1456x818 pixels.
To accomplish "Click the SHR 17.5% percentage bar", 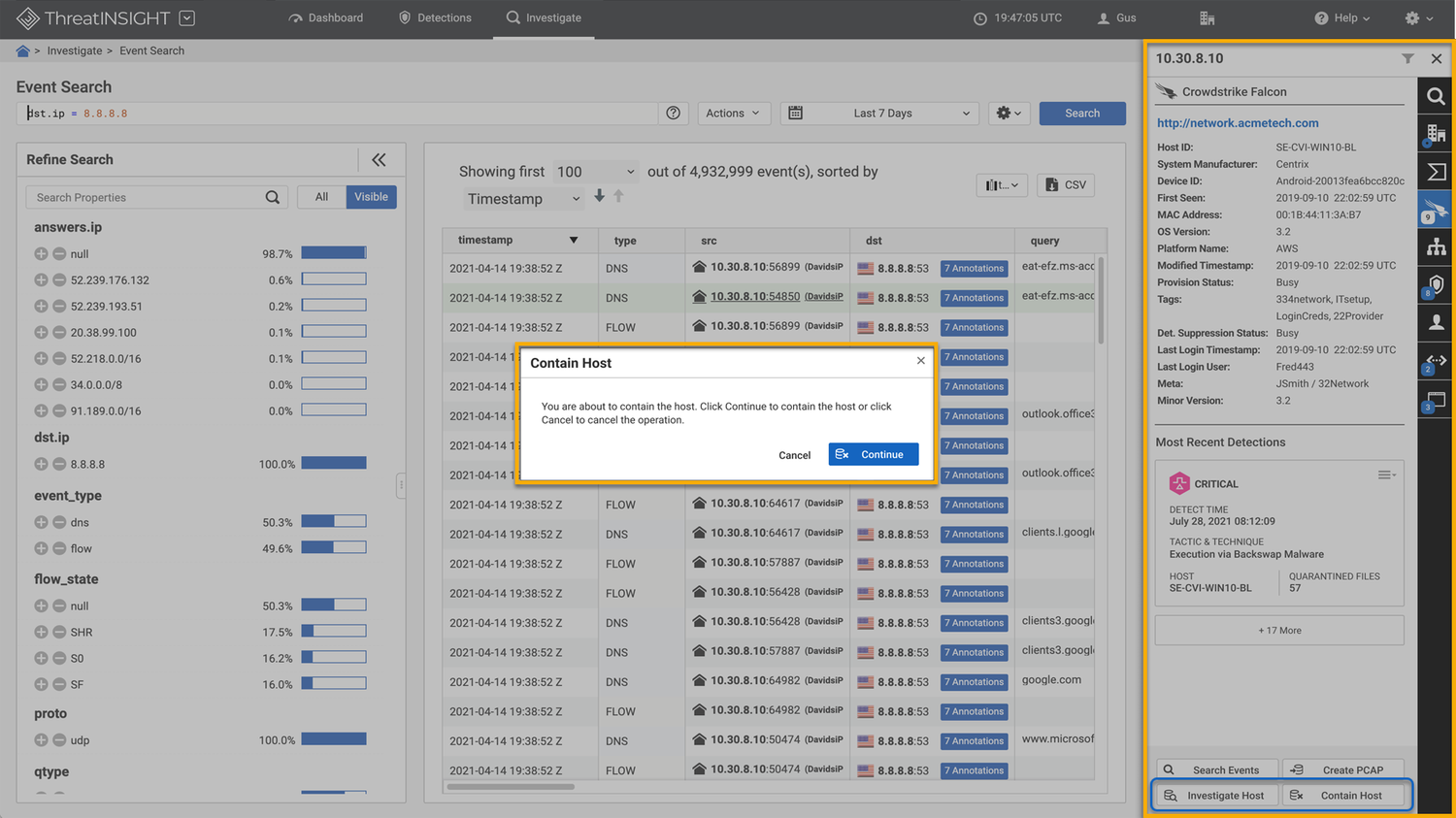I will (334, 632).
